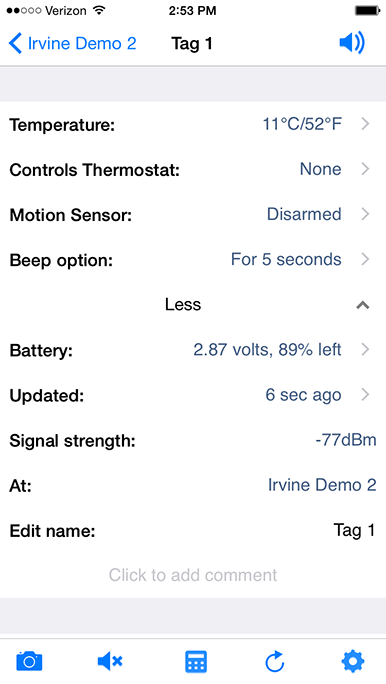Tap the Wi-Fi icon in status bar
This screenshot has width=386, height=684.
100,10
